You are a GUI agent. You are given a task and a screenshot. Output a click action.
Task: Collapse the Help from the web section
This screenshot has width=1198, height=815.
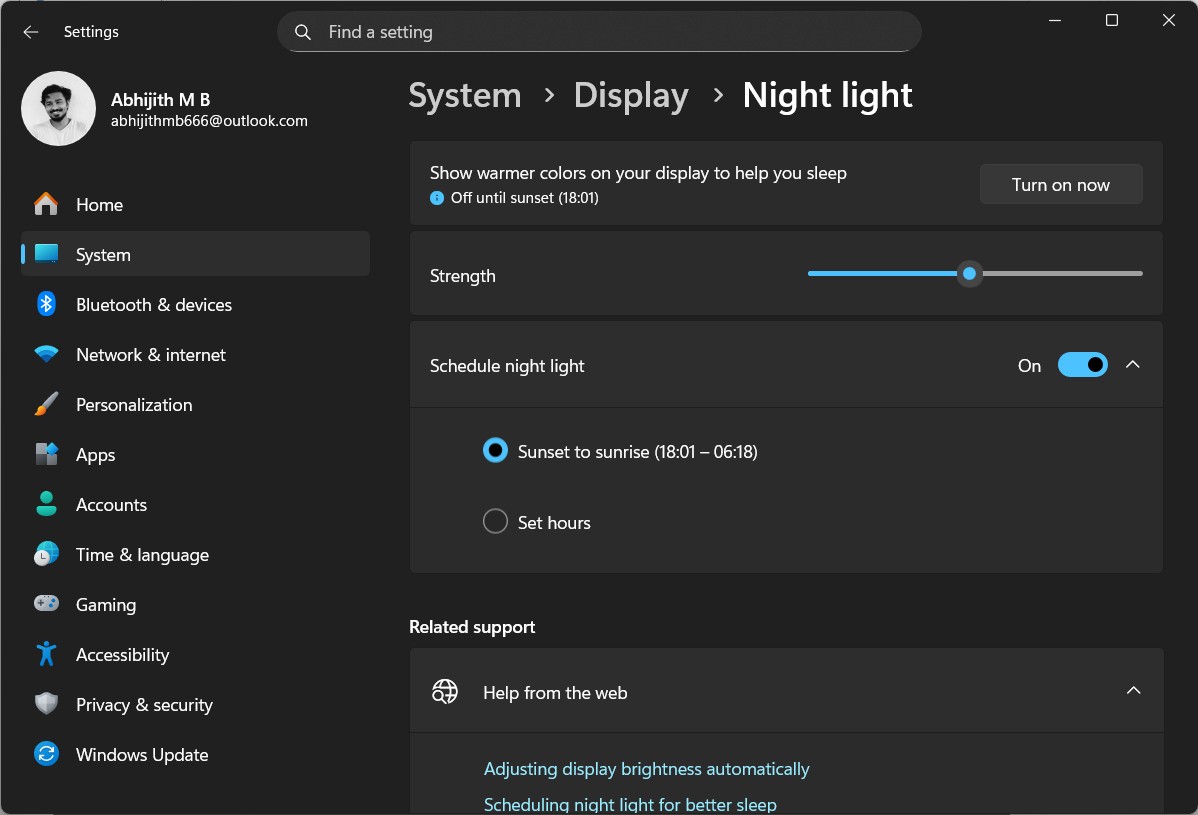point(1133,690)
